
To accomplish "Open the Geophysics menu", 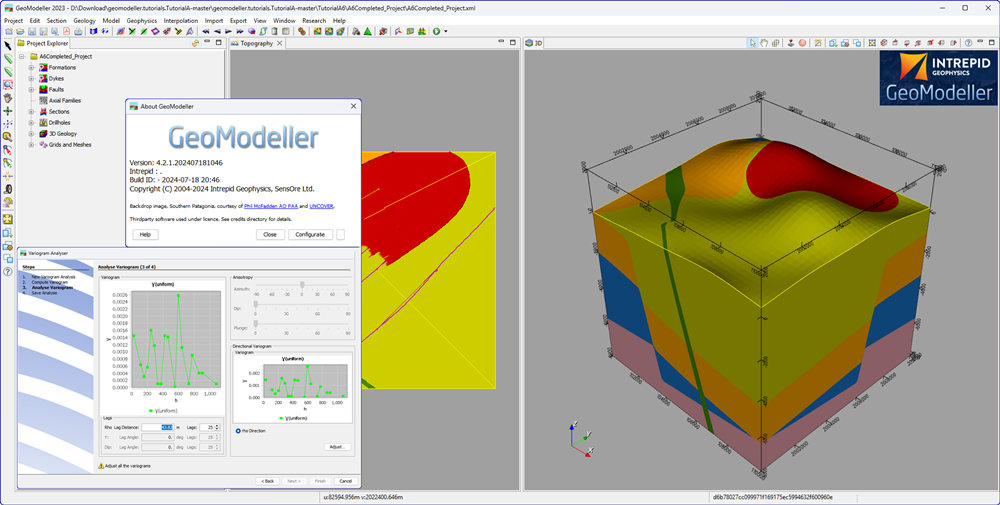I will point(142,20).
